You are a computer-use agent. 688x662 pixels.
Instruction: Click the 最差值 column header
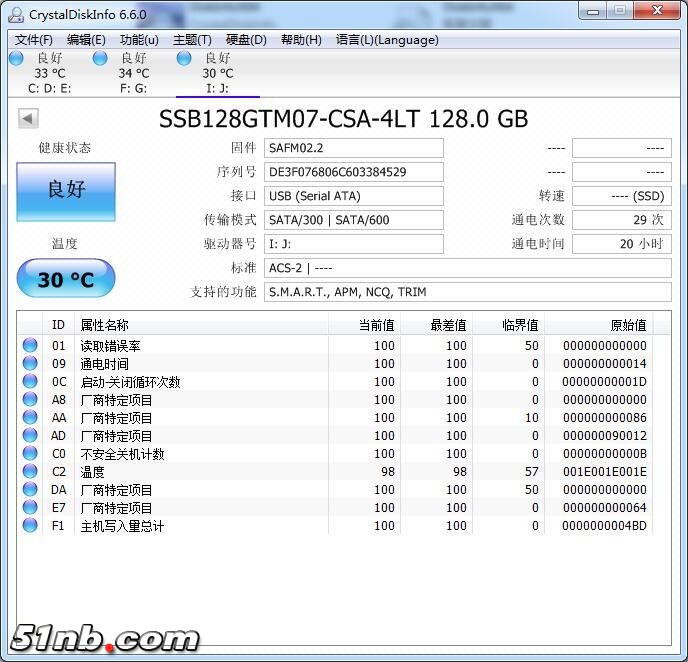point(436,325)
